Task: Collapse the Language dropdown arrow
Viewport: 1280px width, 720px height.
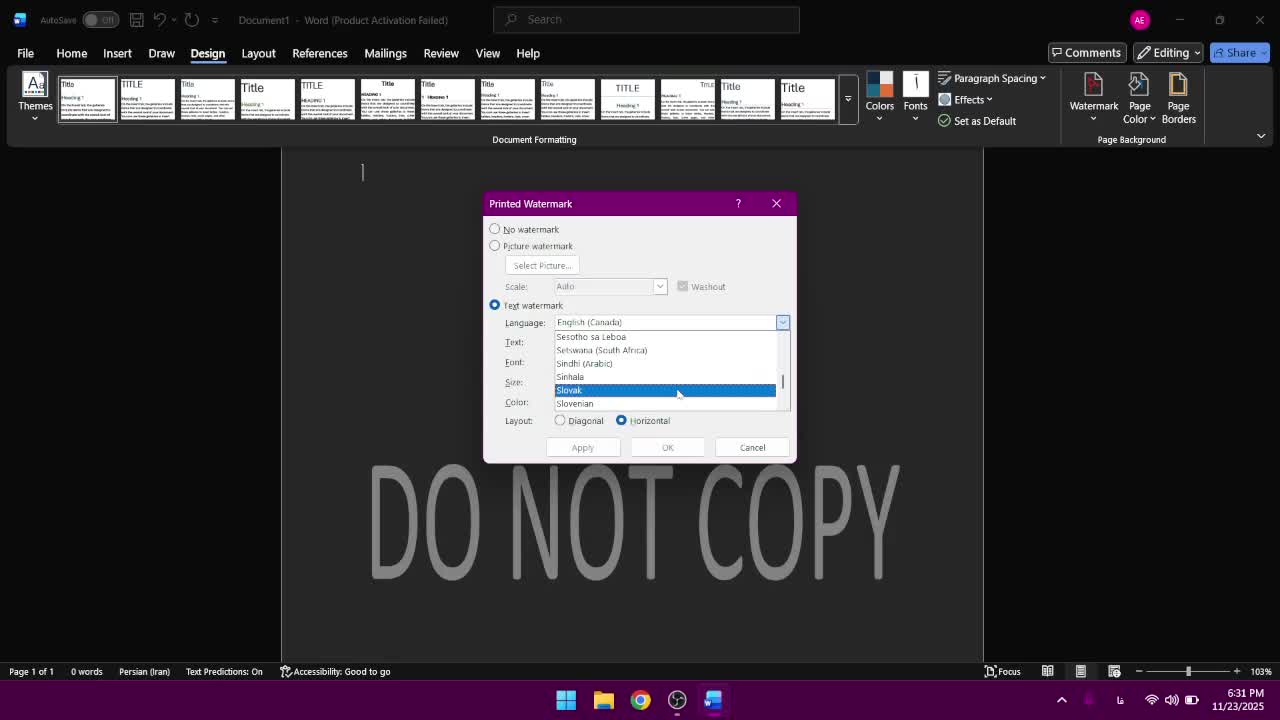Action: tap(783, 322)
